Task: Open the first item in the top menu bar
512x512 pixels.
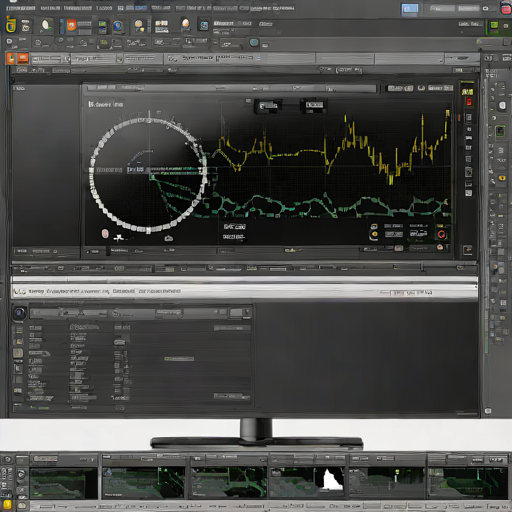Action: pyautogui.click(x=21, y=8)
